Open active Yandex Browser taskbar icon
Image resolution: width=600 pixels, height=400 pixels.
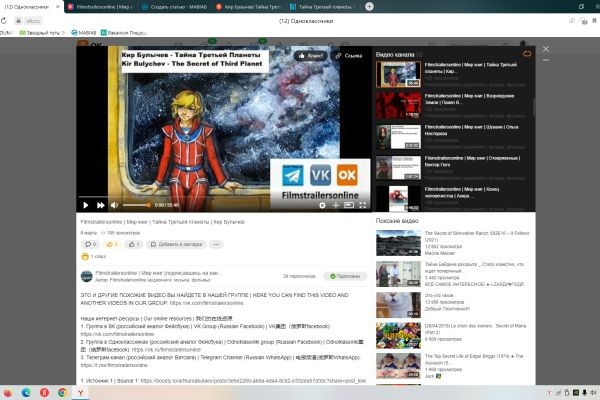click(81, 393)
